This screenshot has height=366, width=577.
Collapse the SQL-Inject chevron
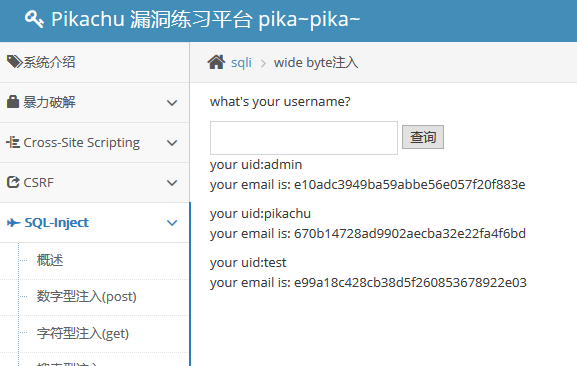tap(172, 223)
